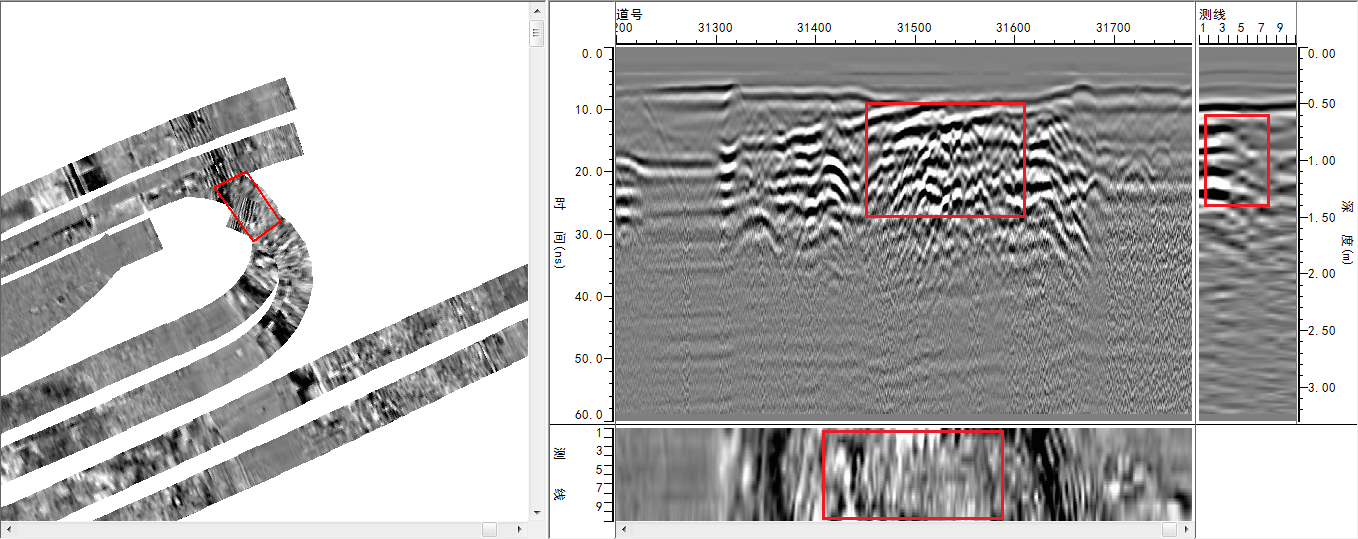Click the 测线 label above the cross-section panel
The width and height of the screenshot is (1358, 539).
coord(1212,14)
